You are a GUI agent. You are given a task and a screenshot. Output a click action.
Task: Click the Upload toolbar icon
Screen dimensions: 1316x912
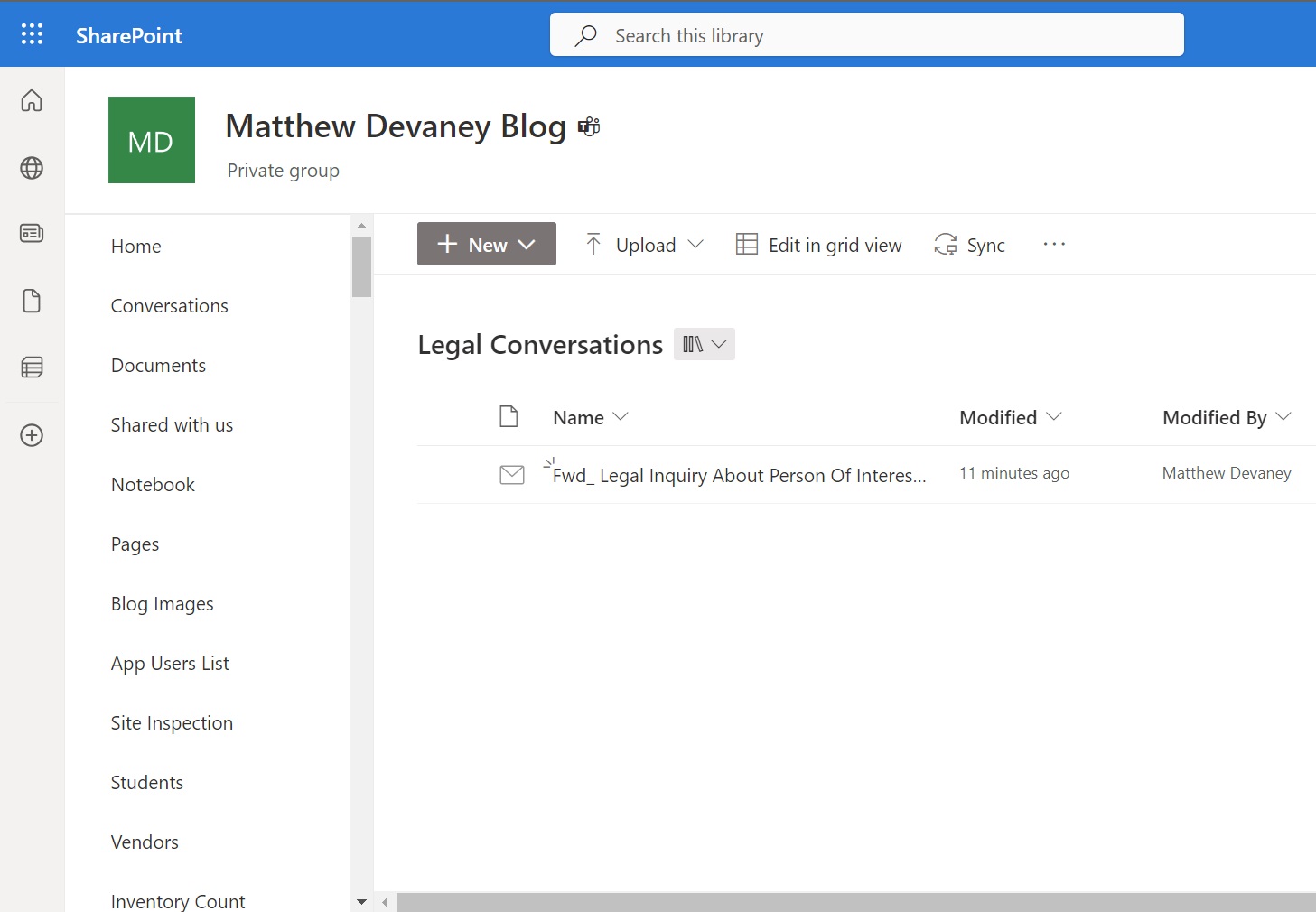tap(593, 244)
